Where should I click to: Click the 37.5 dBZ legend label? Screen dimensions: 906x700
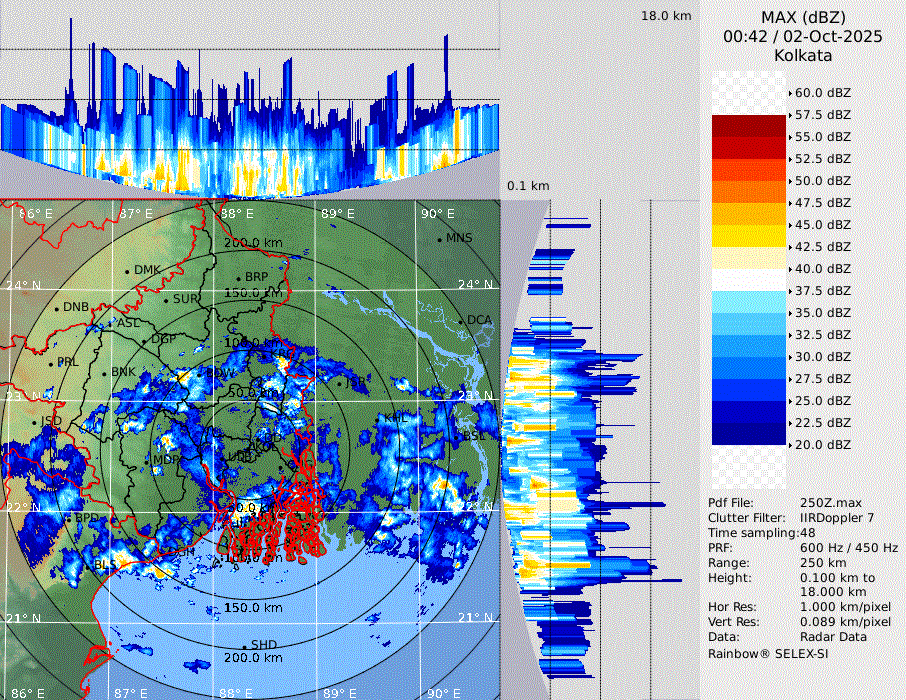click(x=822, y=290)
